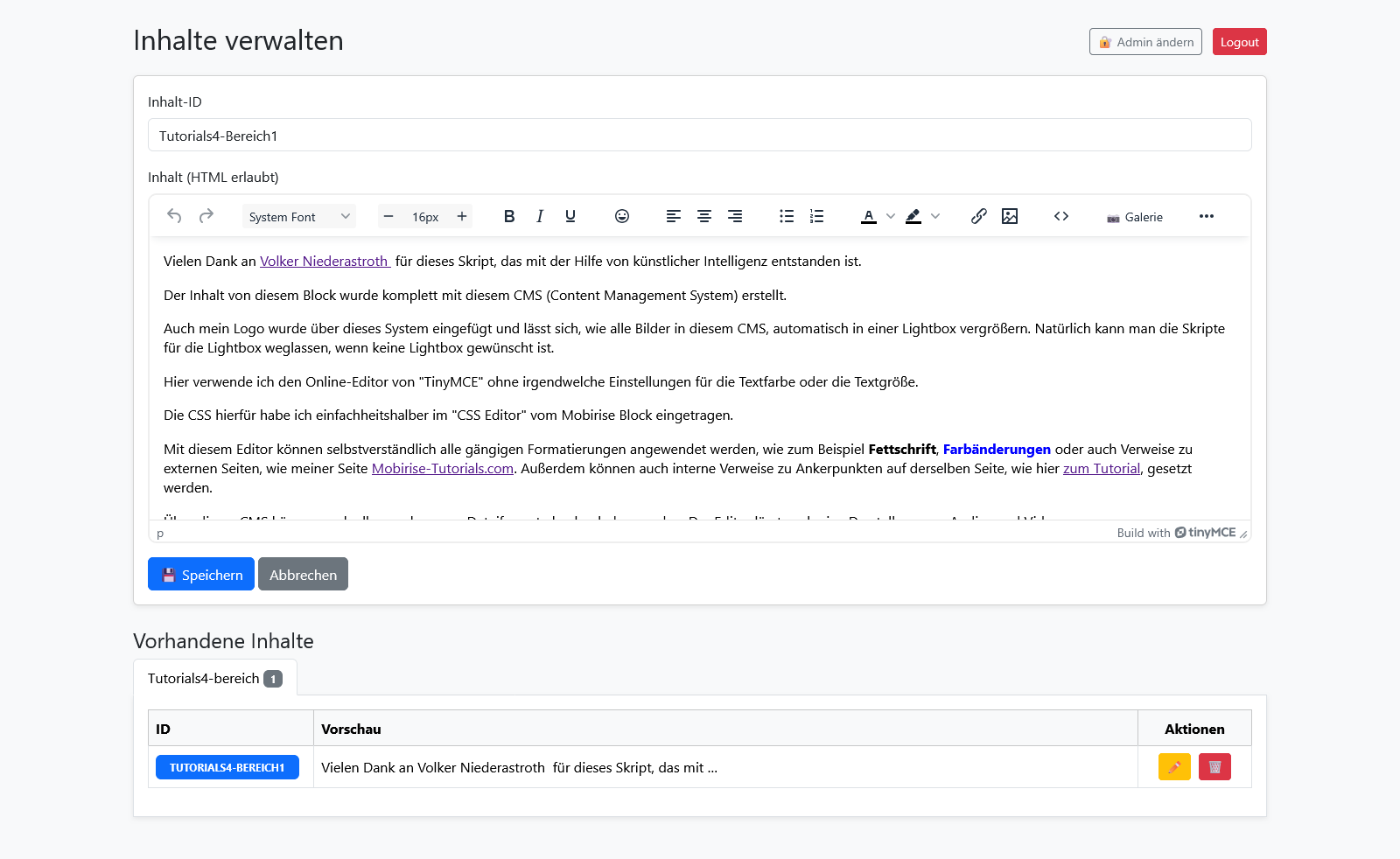1400x859 pixels.
Task: Toggle underline formatting
Action: [570, 216]
